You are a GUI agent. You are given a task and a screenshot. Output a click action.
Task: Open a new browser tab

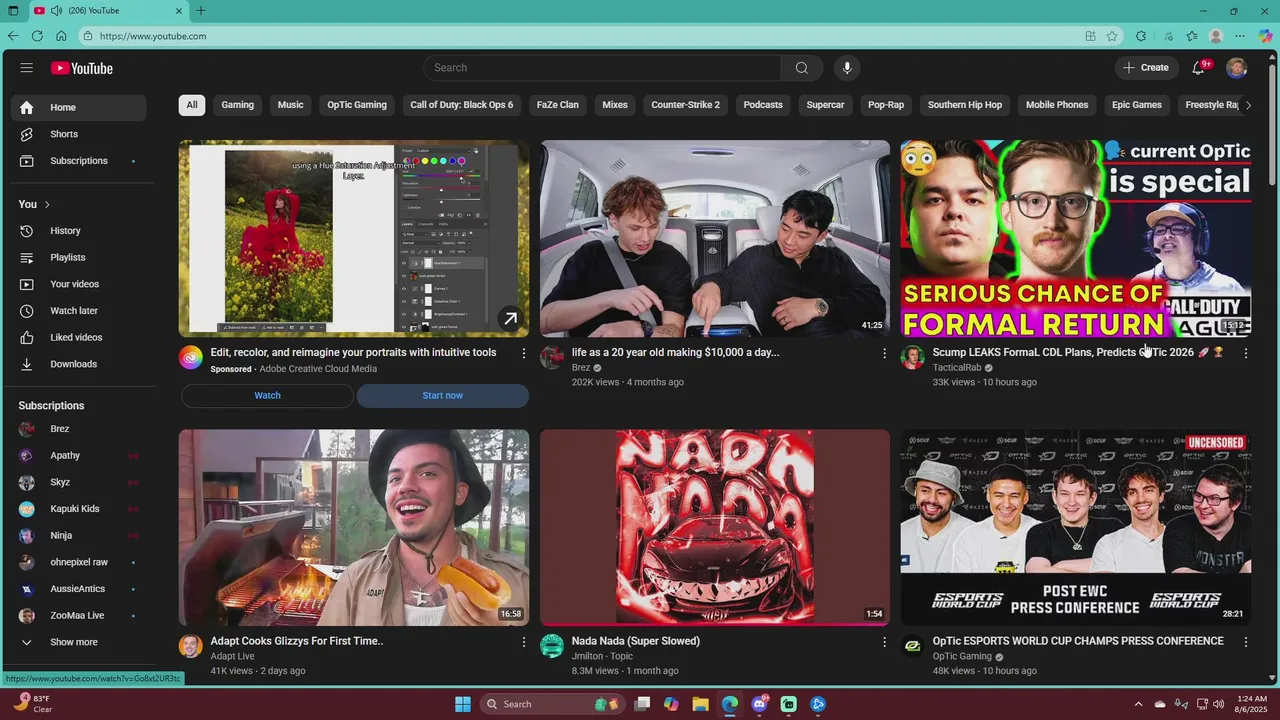201,11
